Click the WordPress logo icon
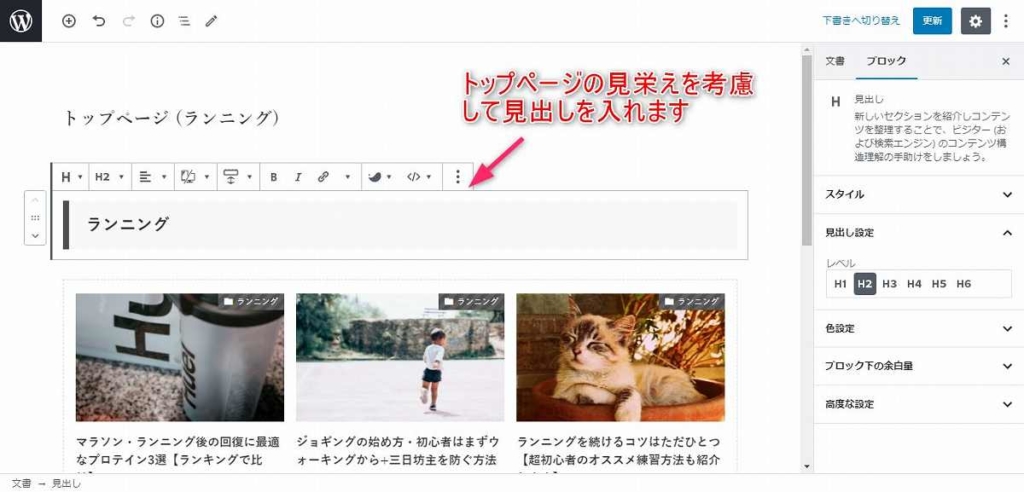1024x492 pixels. pyautogui.click(x=20, y=21)
